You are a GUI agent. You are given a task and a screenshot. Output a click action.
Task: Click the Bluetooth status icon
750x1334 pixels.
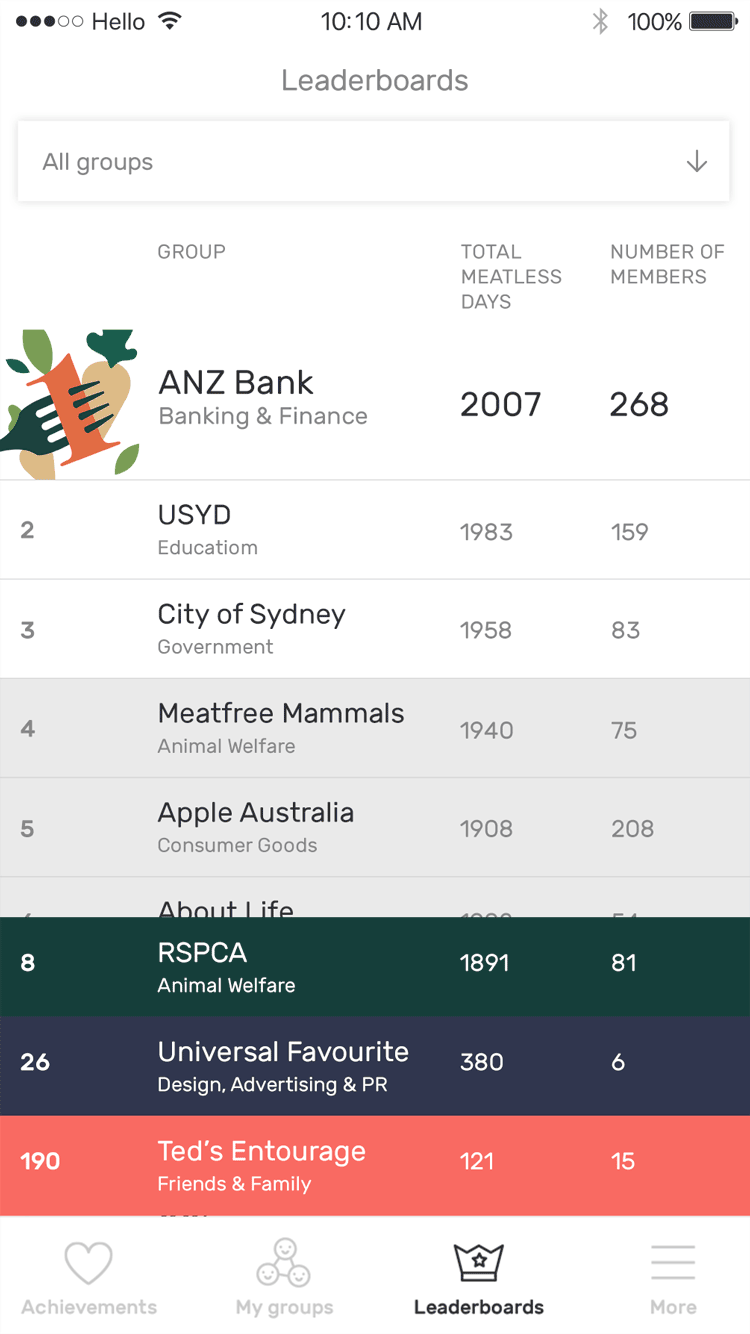pyautogui.click(x=600, y=21)
